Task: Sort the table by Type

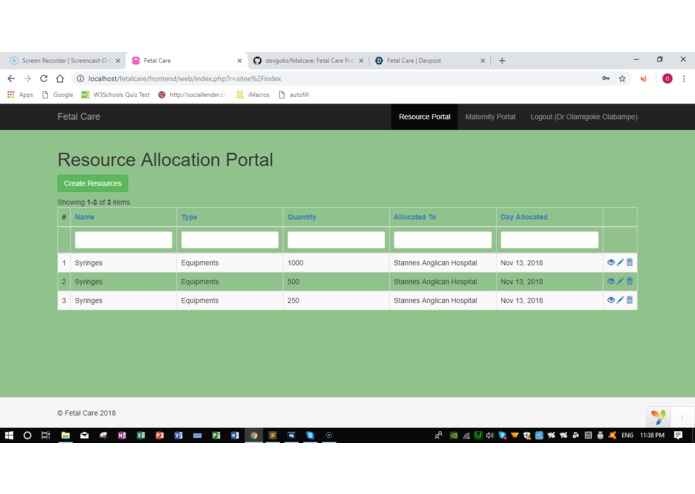Action: point(189,217)
